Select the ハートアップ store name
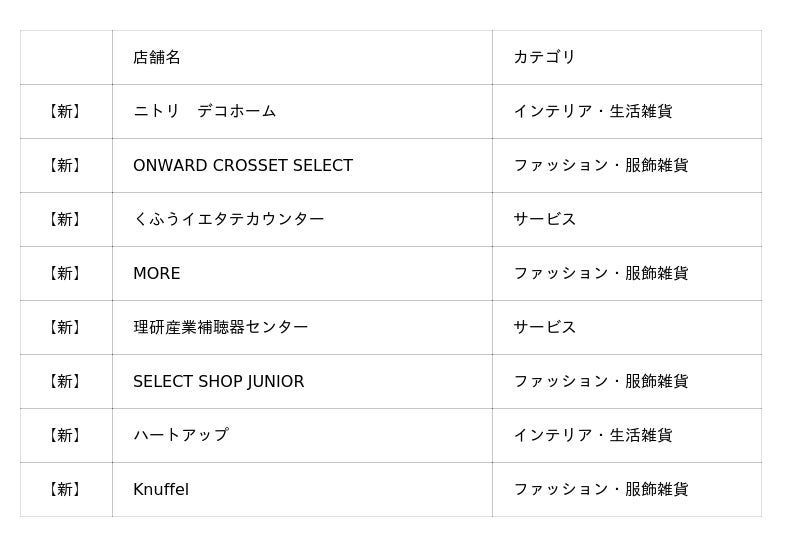This screenshot has width=800, height=547. (180, 435)
